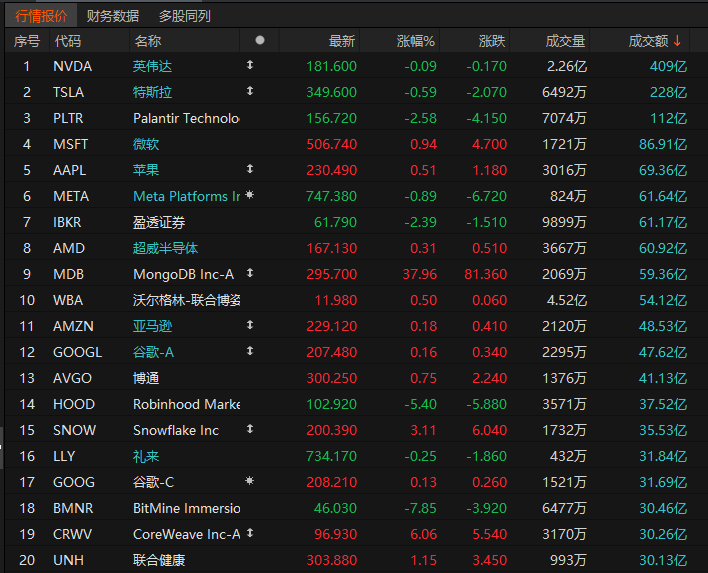
Task: Click MDB gain value 37.96
Action: tap(419, 275)
